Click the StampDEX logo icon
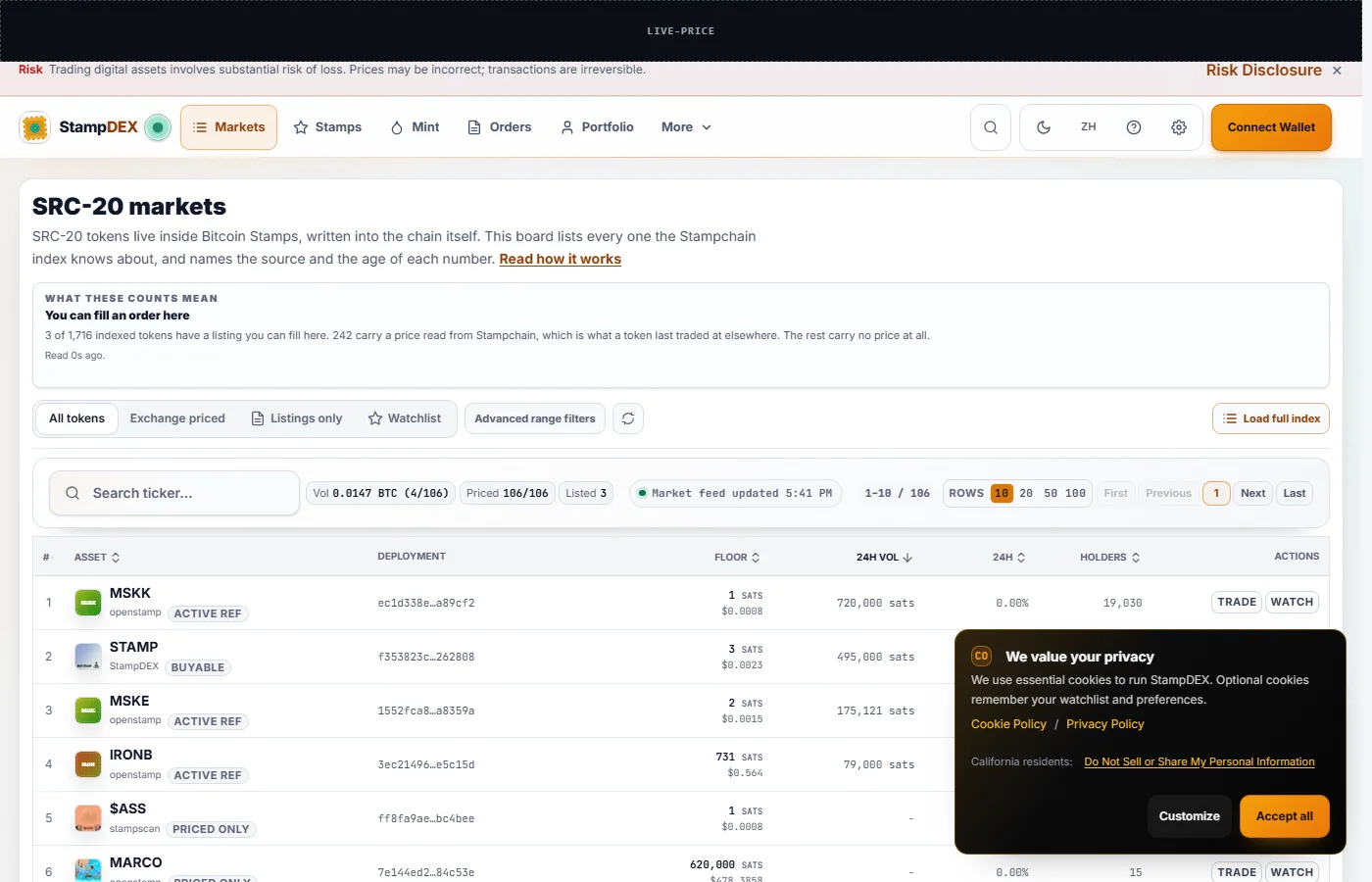 [35, 127]
